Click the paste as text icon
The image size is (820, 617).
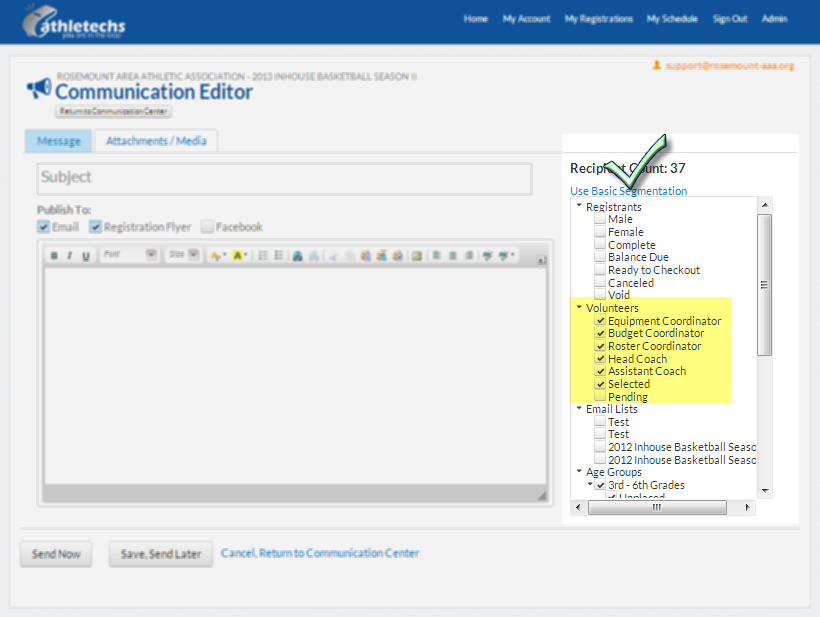click(382, 255)
